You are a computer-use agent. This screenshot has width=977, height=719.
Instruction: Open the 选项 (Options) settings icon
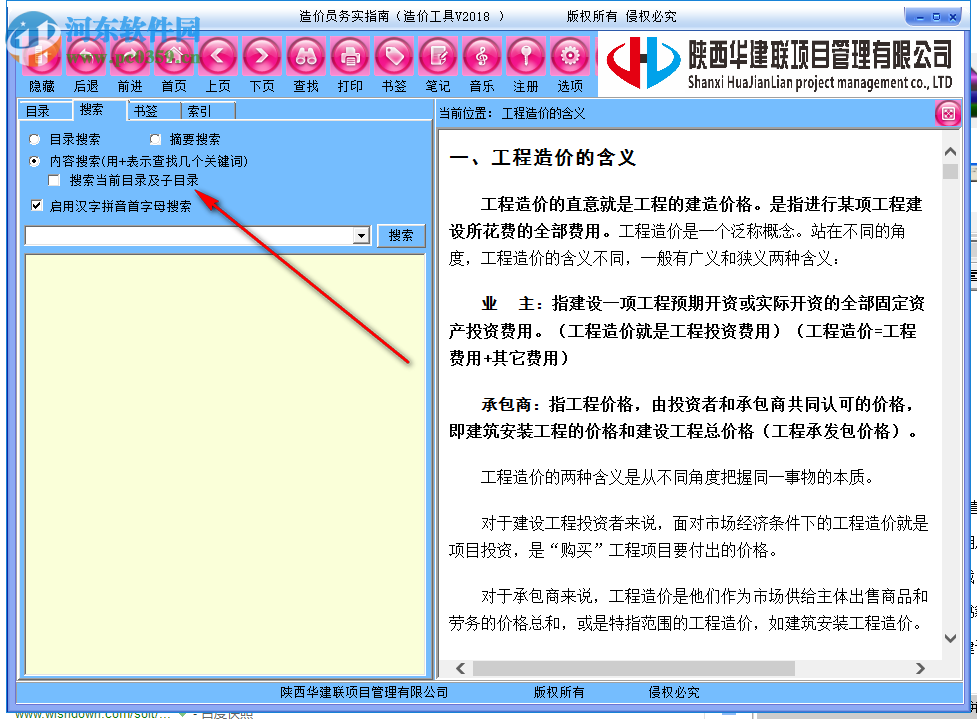[569, 55]
